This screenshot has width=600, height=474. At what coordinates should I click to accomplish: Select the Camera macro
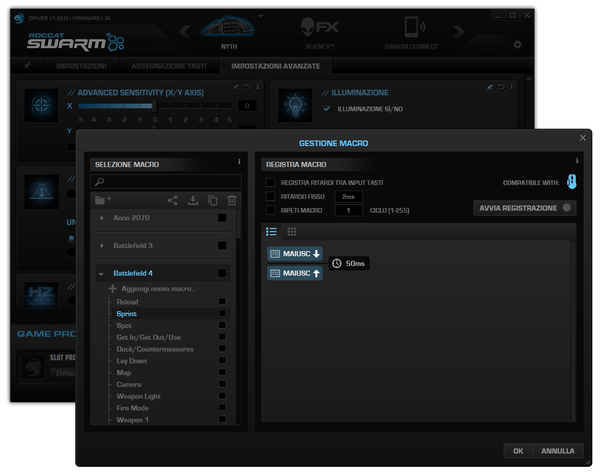point(129,384)
